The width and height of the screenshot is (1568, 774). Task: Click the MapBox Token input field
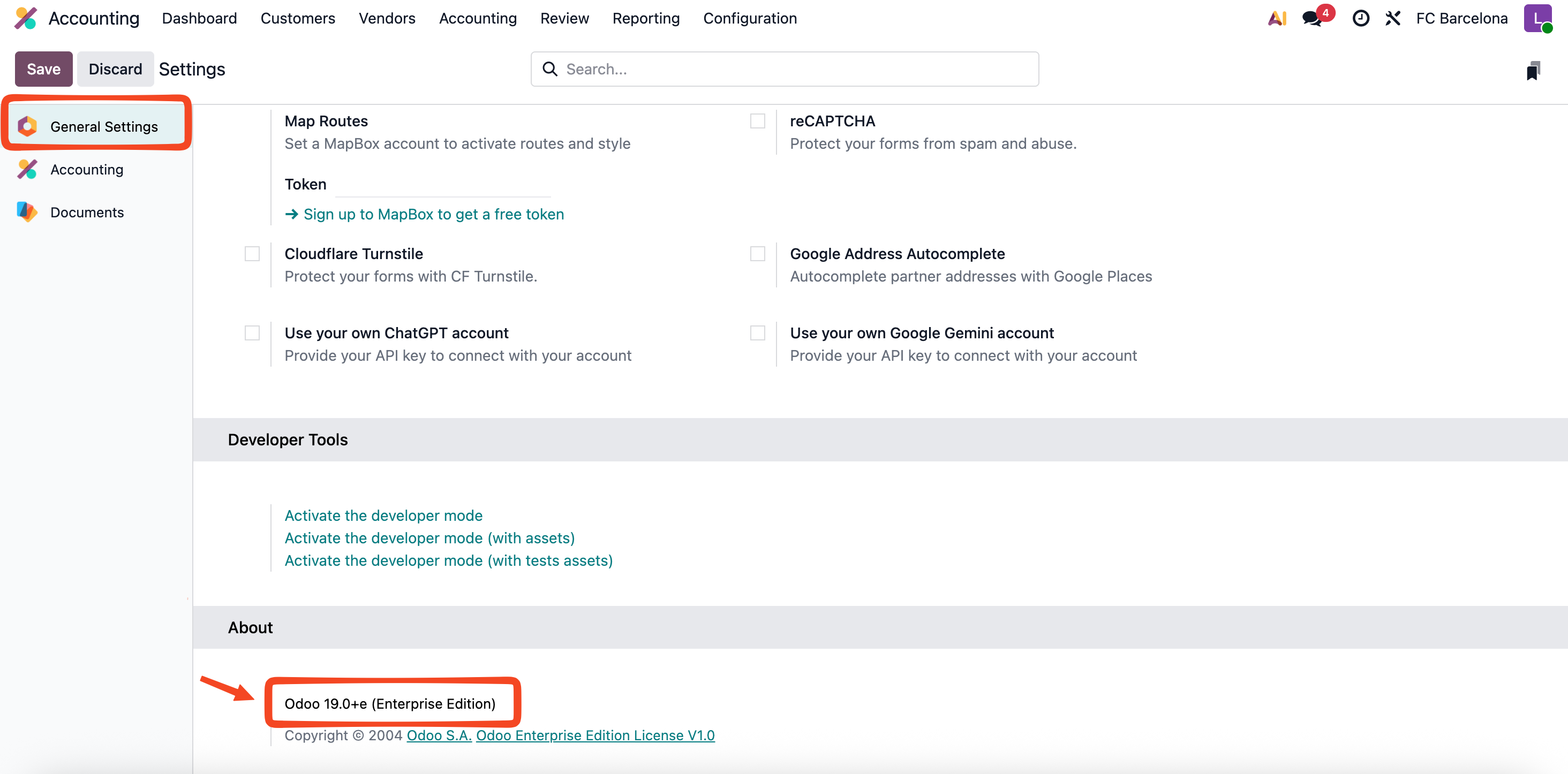pyautogui.click(x=442, y=185)
